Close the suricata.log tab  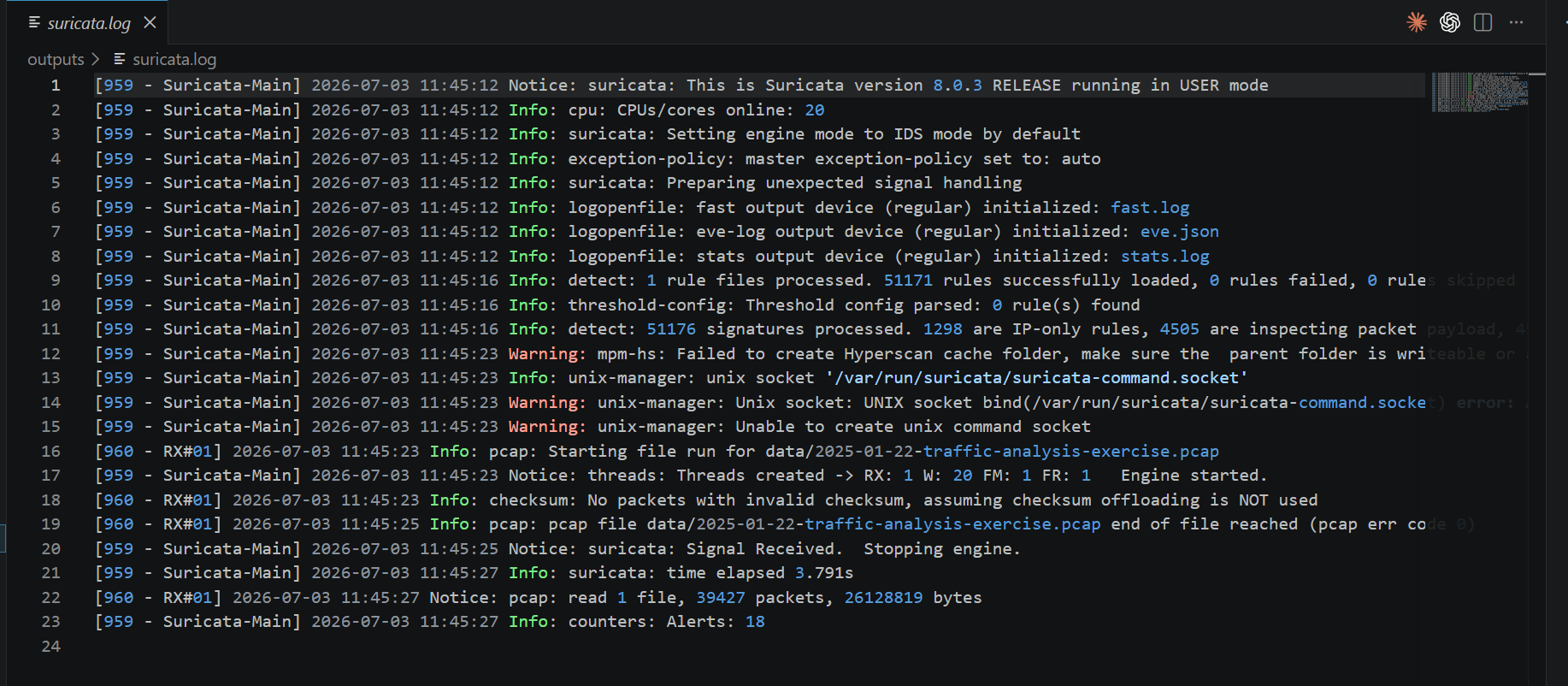[x=150, y=22]
